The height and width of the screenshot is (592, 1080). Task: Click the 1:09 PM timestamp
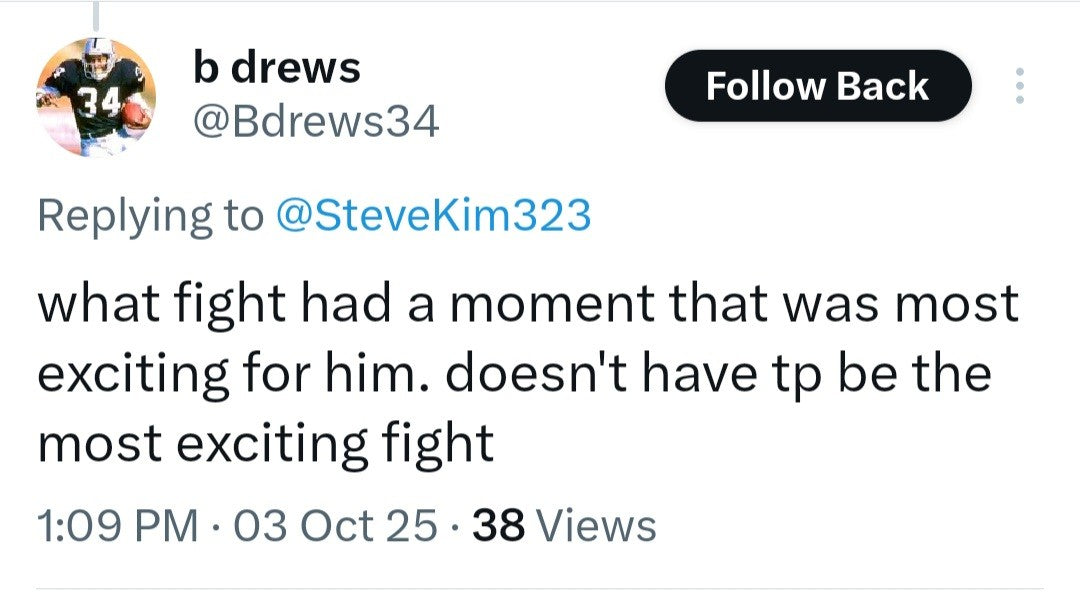coord(117,525)
